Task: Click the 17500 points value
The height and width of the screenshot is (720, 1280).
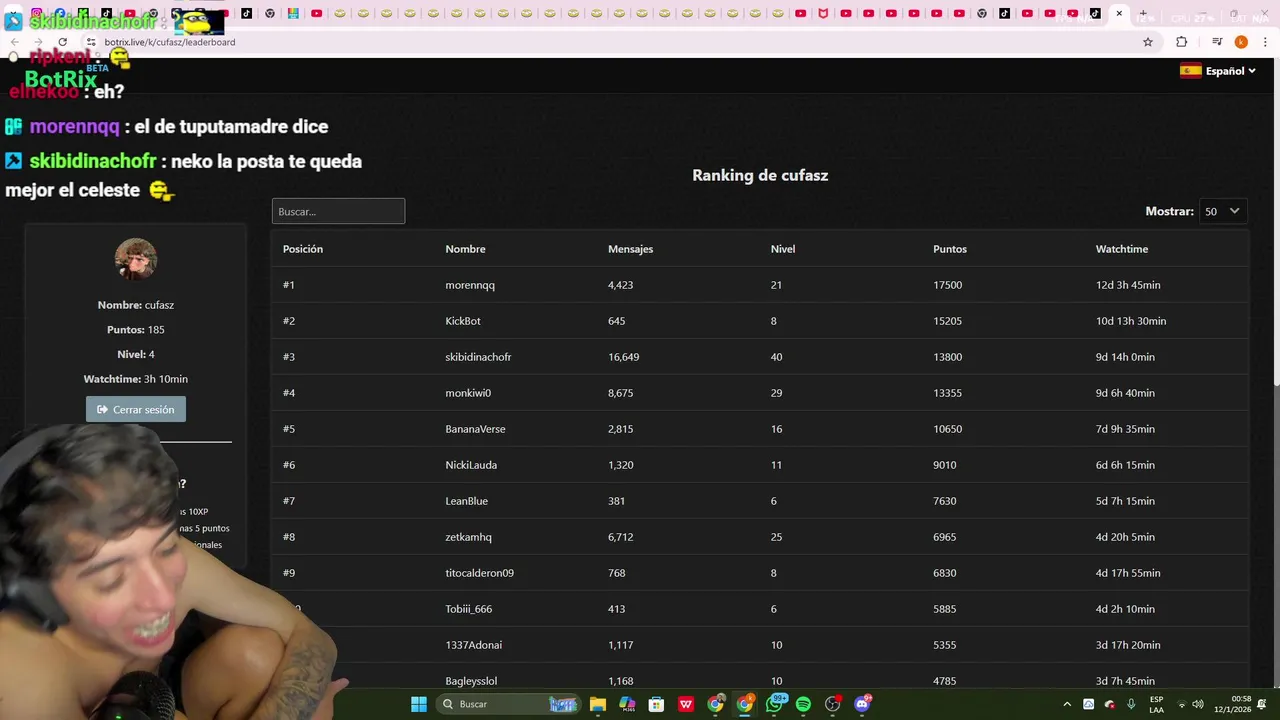Action: (x=947, y=285)
